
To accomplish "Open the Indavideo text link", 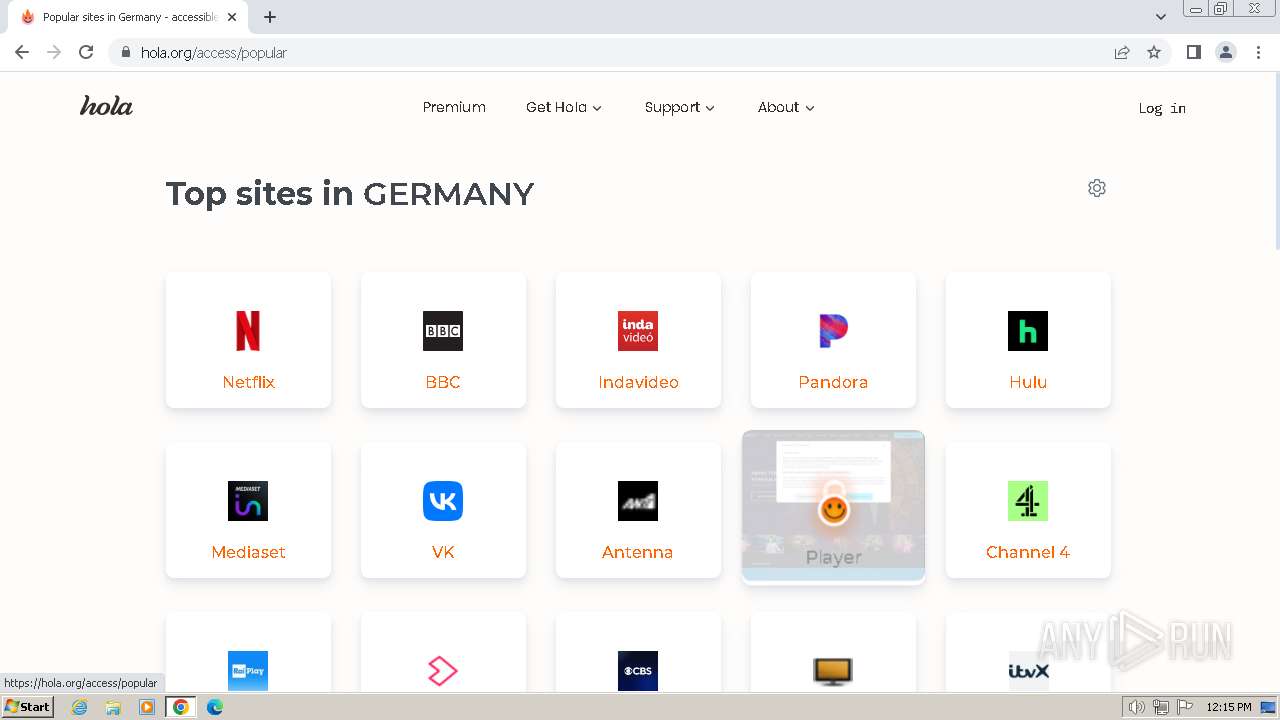I will (x=638, y=382).
